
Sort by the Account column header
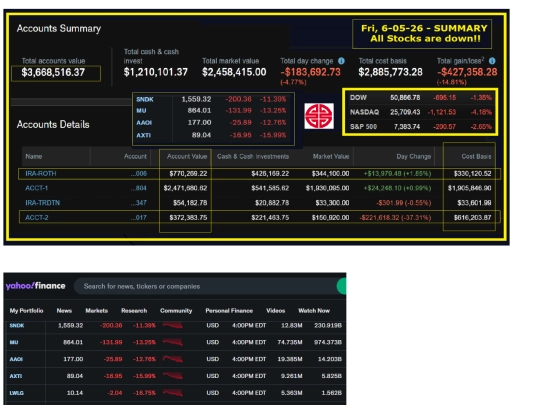coord(135,156)
